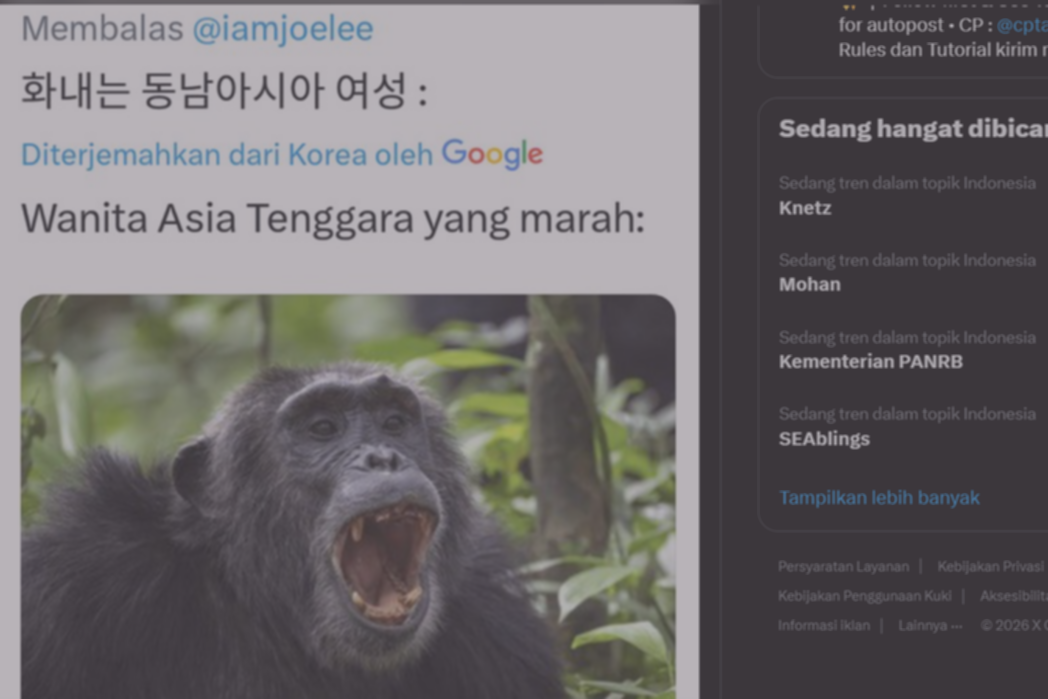
Task: Go to the Aksesibilitas footer link
Action: tap(1013, 596)
